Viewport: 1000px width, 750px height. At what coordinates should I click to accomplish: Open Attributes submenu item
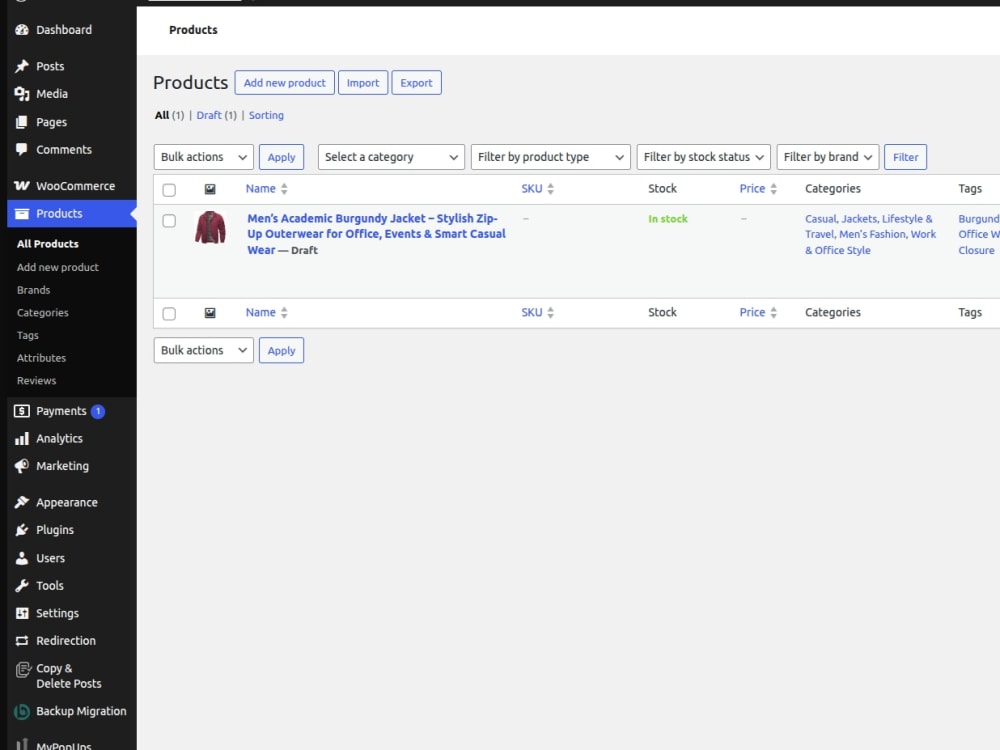pos(41,358)
